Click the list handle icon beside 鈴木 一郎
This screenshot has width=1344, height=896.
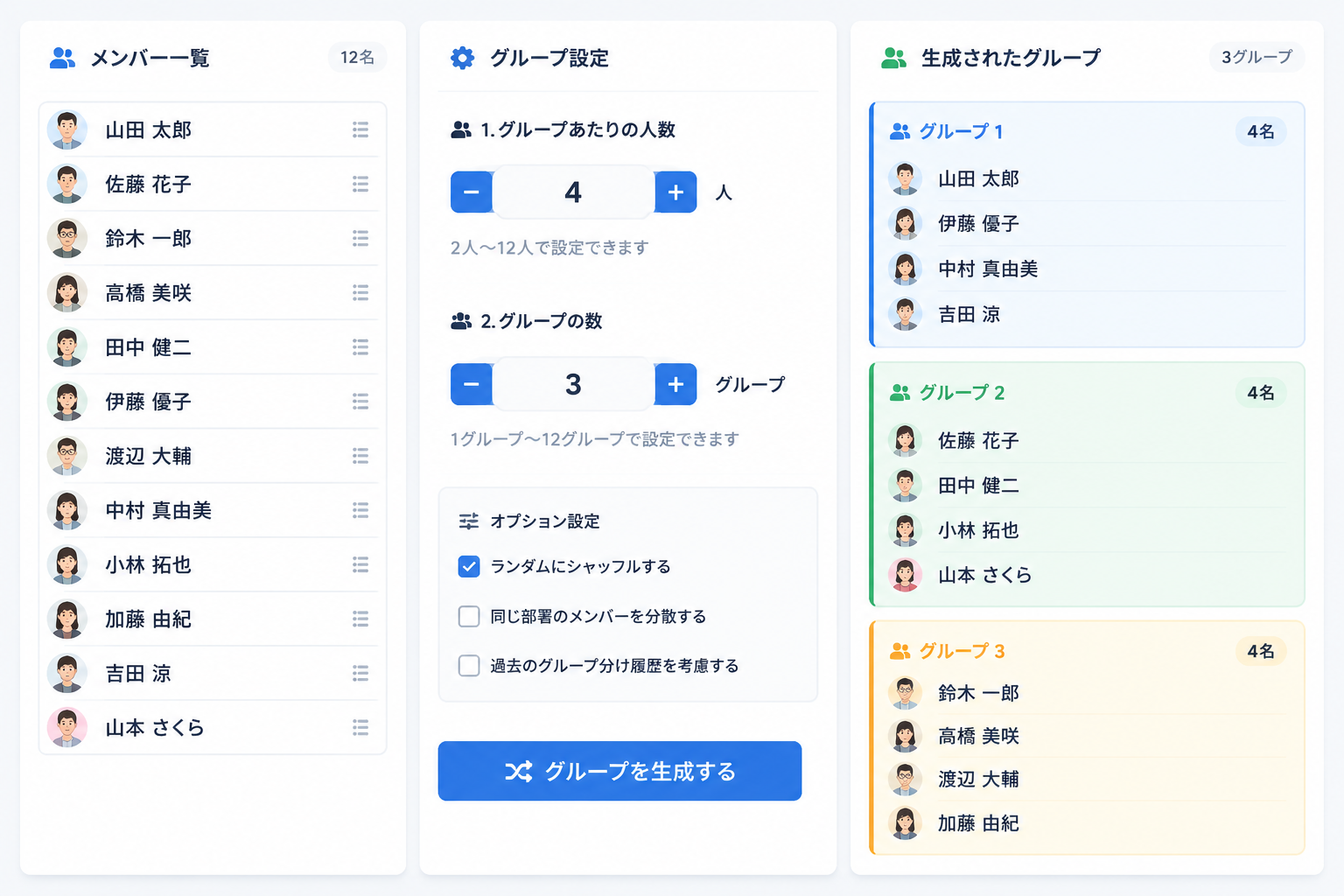coord(360,238)
